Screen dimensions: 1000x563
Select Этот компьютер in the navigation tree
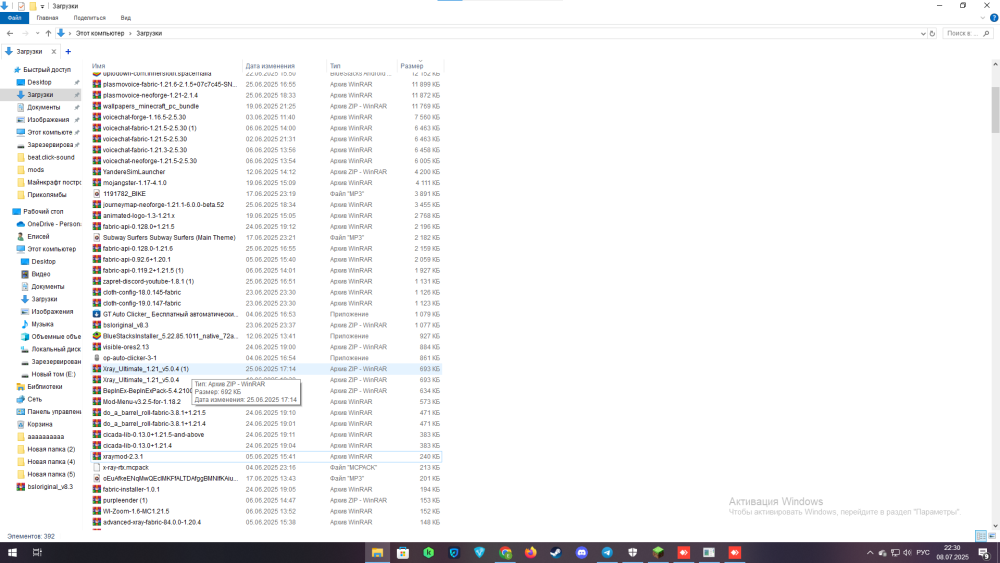(x=51, y=249)
